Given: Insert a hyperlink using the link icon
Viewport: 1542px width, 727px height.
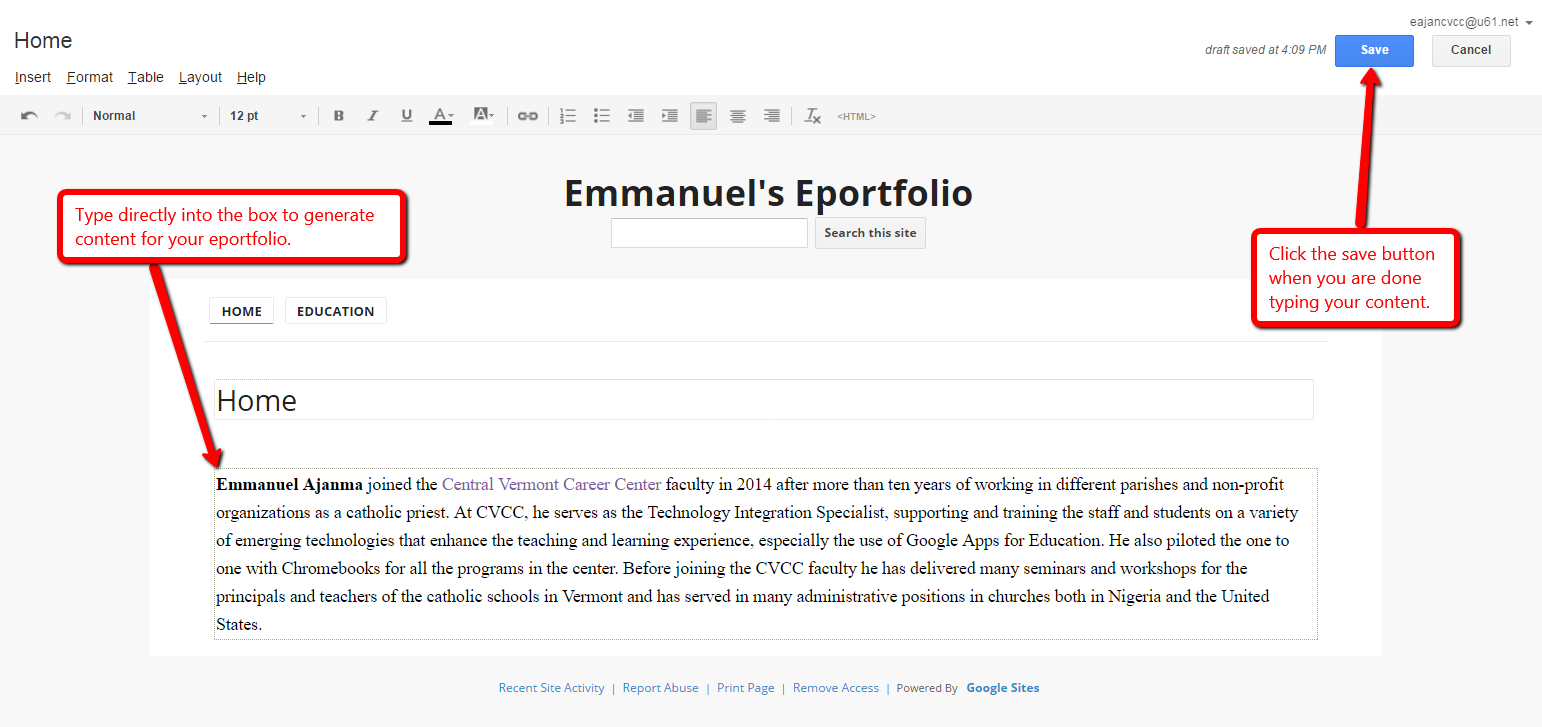Looking at the screenshot, I should pyautogui.click(x=527, y=115).
